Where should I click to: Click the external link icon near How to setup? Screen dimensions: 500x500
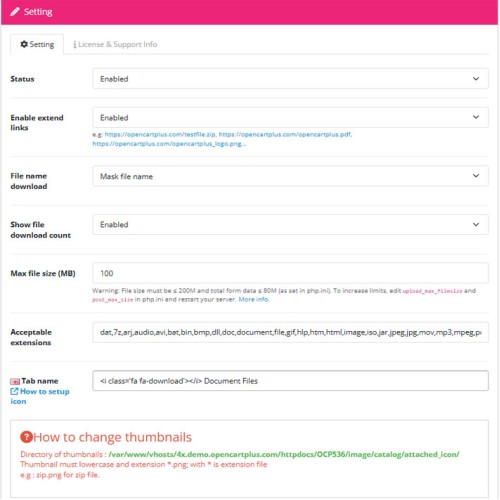(14, 391)
